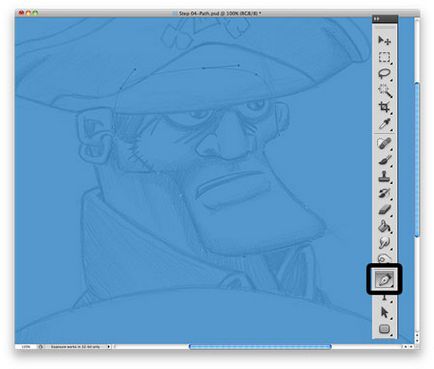Select the Eraser tool
This screenshot has width=434, height=369.
384,210
